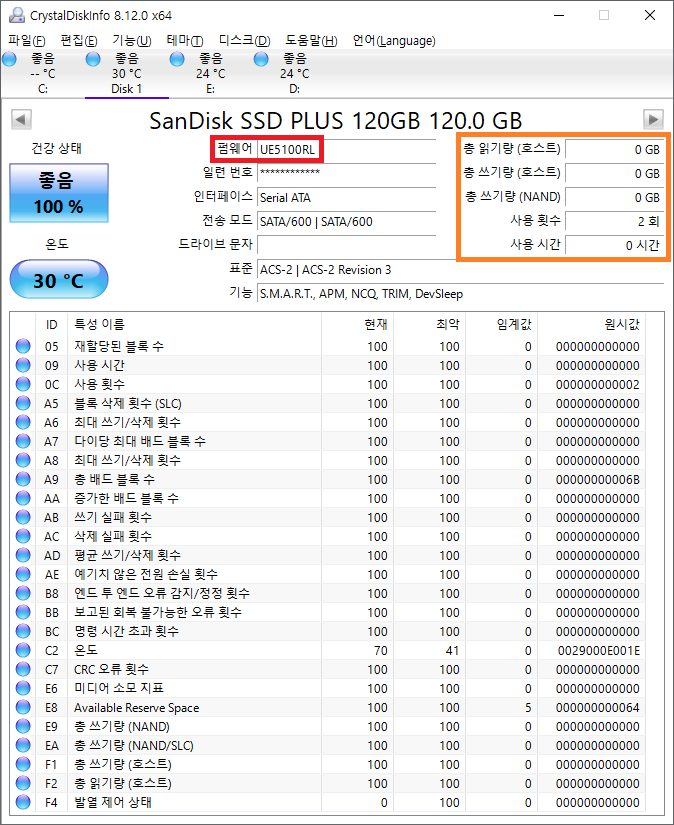Click the serial number field
Viewport: 674px width, 825px height.
pyautogui.click(x=346, y=173)
